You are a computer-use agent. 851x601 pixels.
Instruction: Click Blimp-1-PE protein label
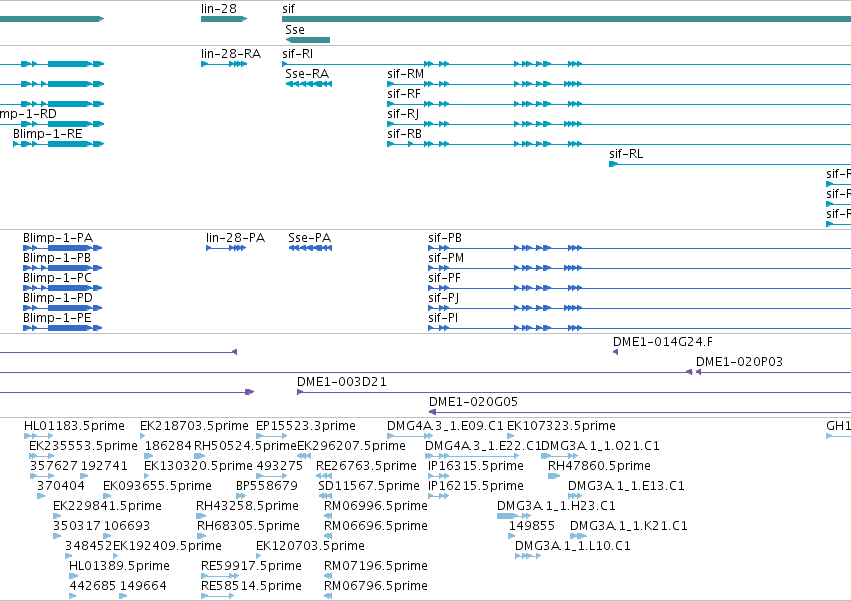(x=57, y=318)
